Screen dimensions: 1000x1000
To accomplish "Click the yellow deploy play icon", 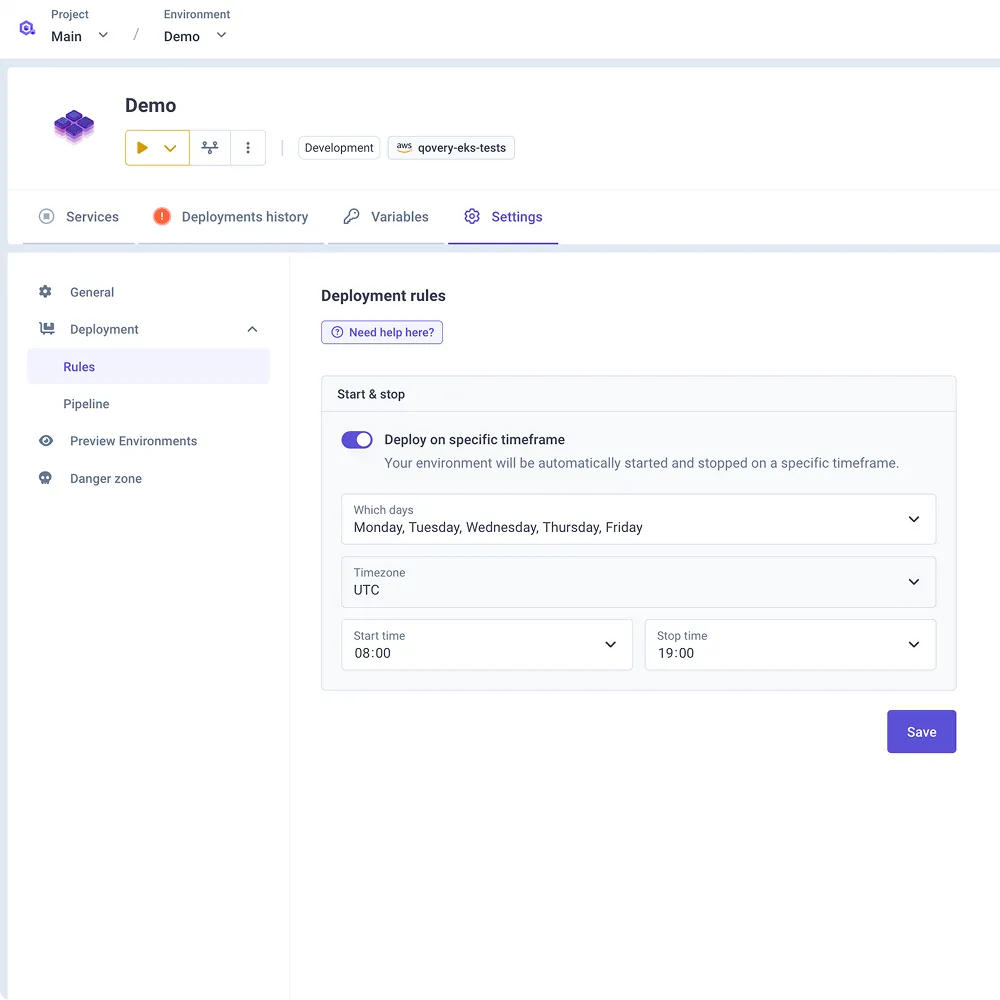I will tap(142, 148).
